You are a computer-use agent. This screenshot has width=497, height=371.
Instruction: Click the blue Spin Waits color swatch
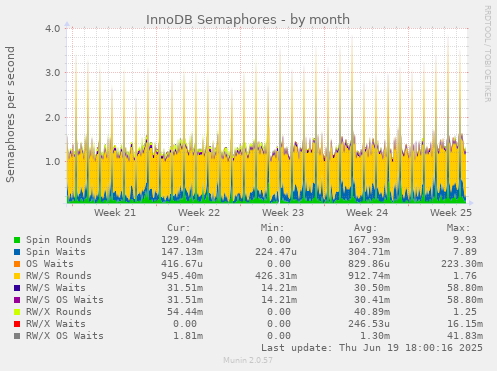(17, 252)
